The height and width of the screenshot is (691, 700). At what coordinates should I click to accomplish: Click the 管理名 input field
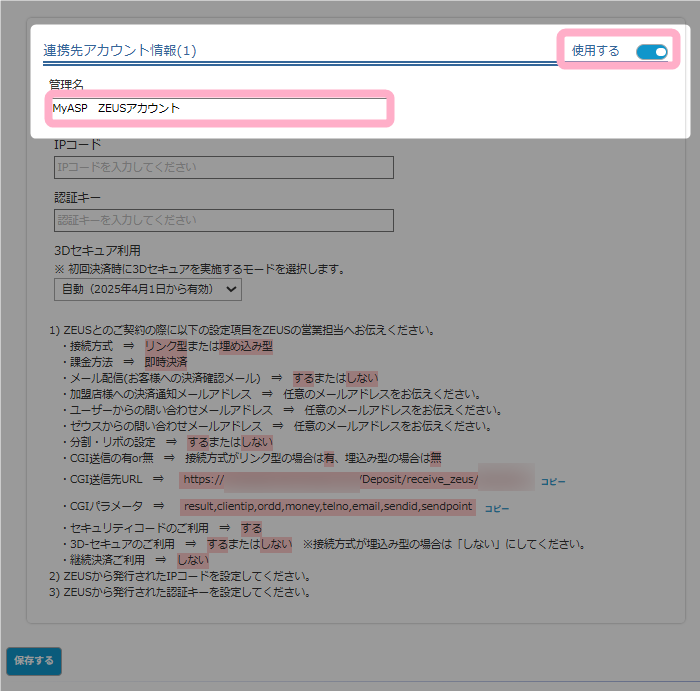coord(218,108)
